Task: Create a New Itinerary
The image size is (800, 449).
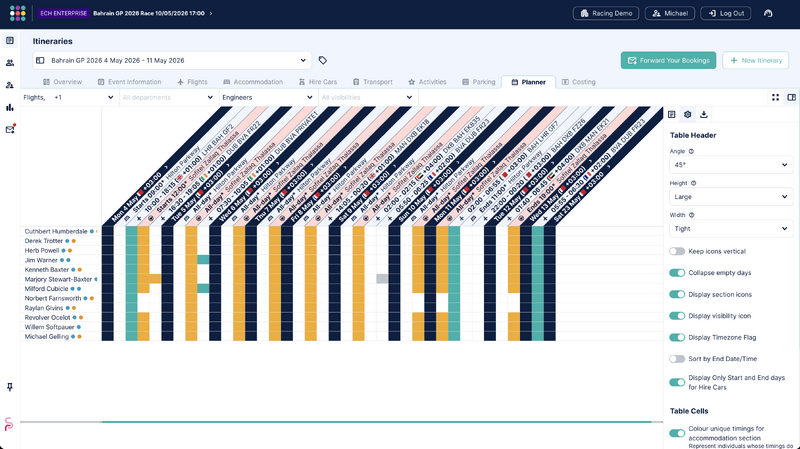Action: click(756, 60)
